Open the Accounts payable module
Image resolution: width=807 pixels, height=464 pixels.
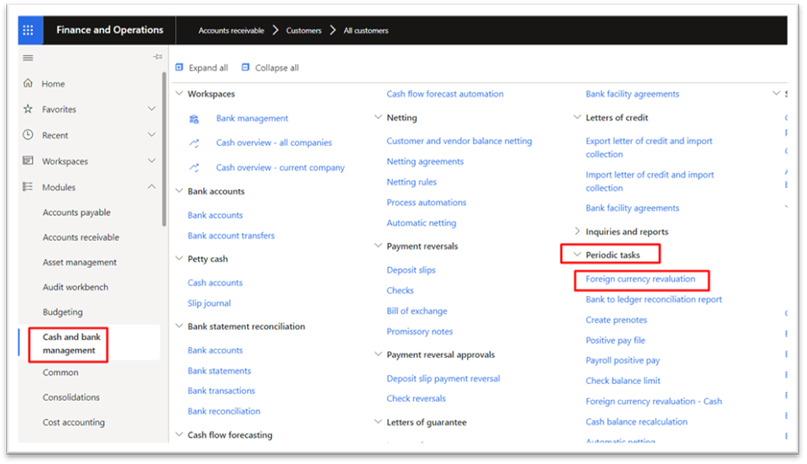pos(76,212)
